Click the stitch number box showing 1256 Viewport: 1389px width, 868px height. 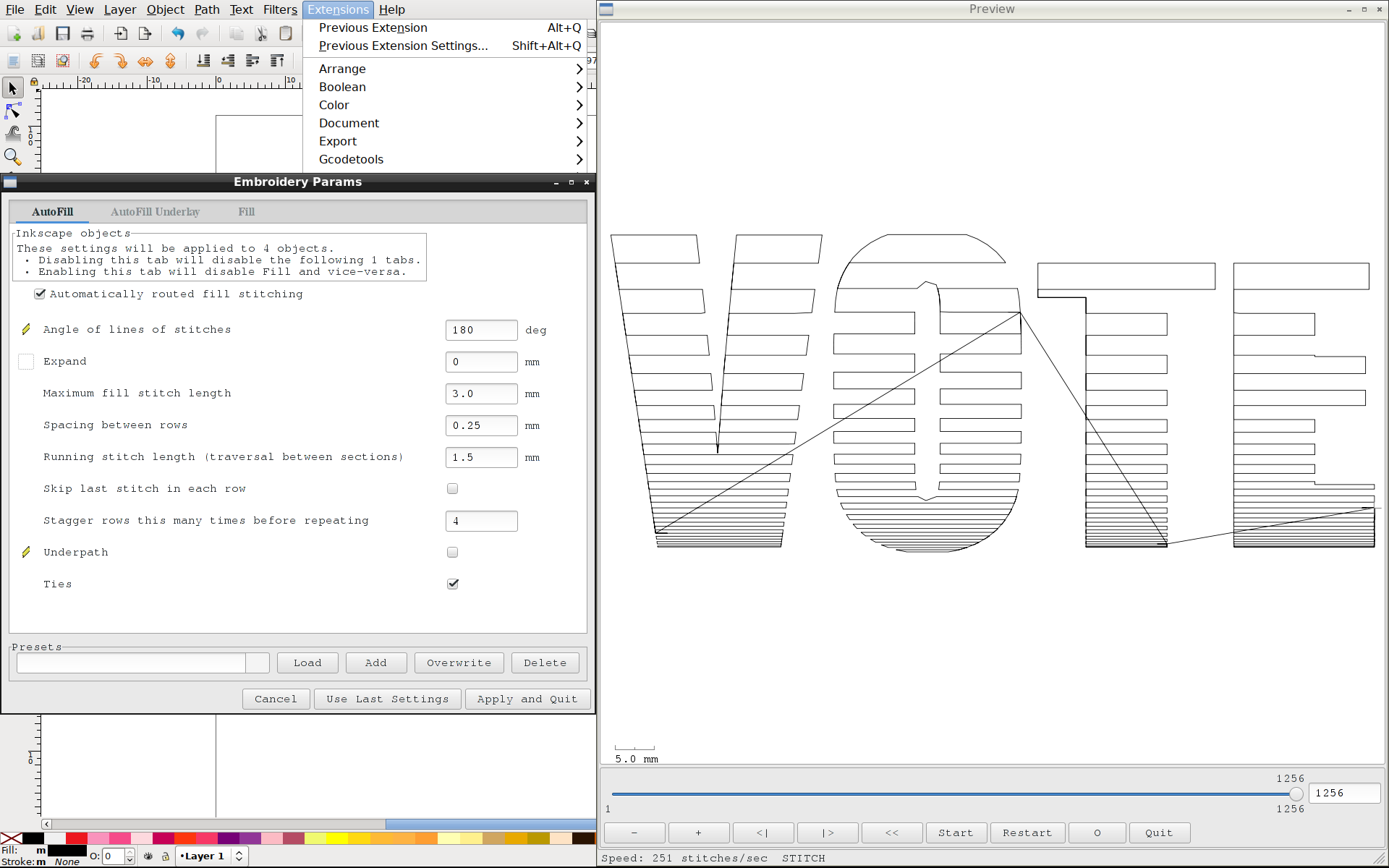(x=1344, y=793)
